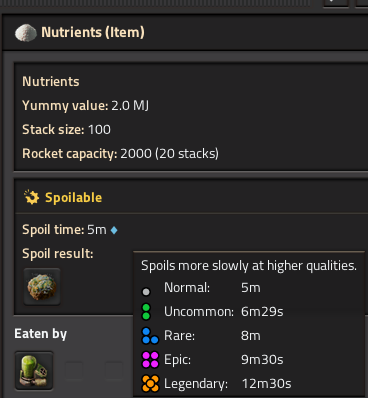The width and height of the screenshot is (368, 398).
Task: Open the spoilage spoil result item
Action: tap(42, 287)
